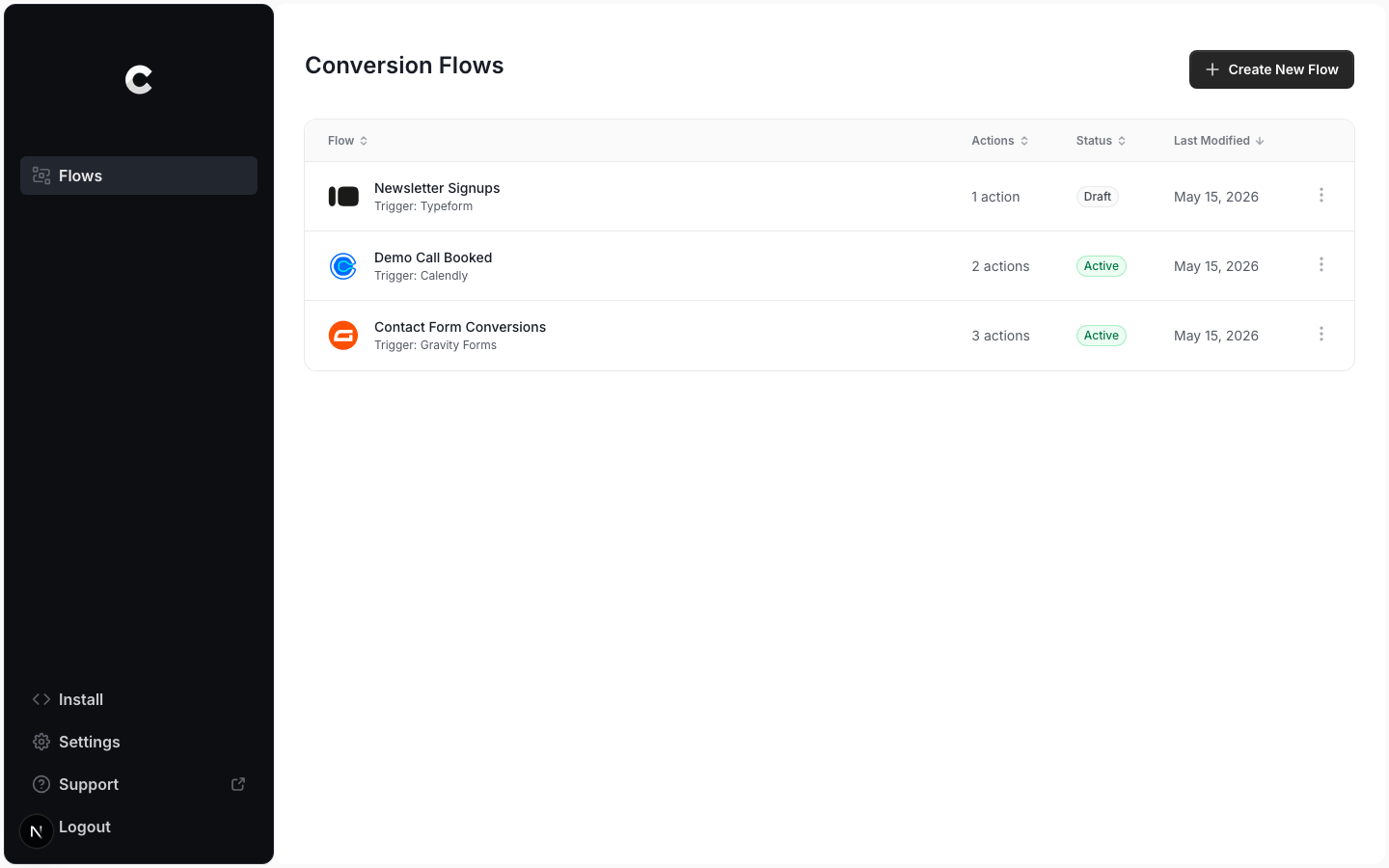Click the external link icon next to Support
The height and width of the screenshot is (868, 1389).
(238, 784)
